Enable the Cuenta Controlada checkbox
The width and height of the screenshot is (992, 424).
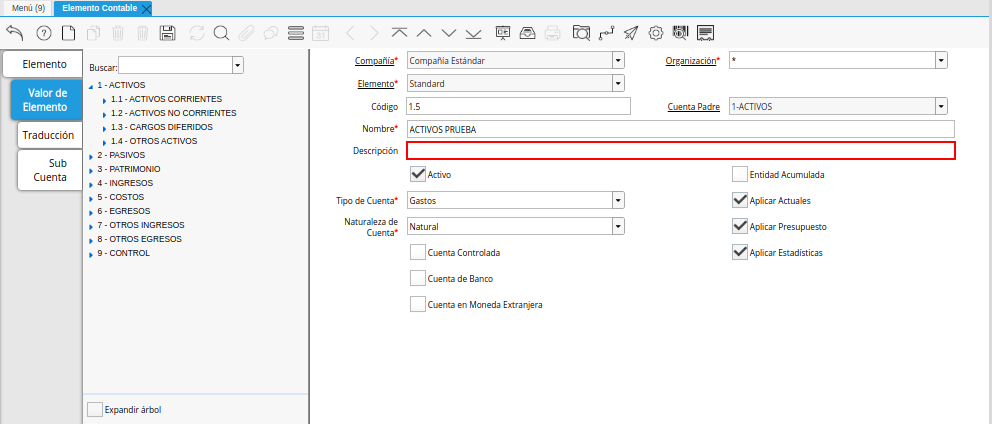[418, 252]
